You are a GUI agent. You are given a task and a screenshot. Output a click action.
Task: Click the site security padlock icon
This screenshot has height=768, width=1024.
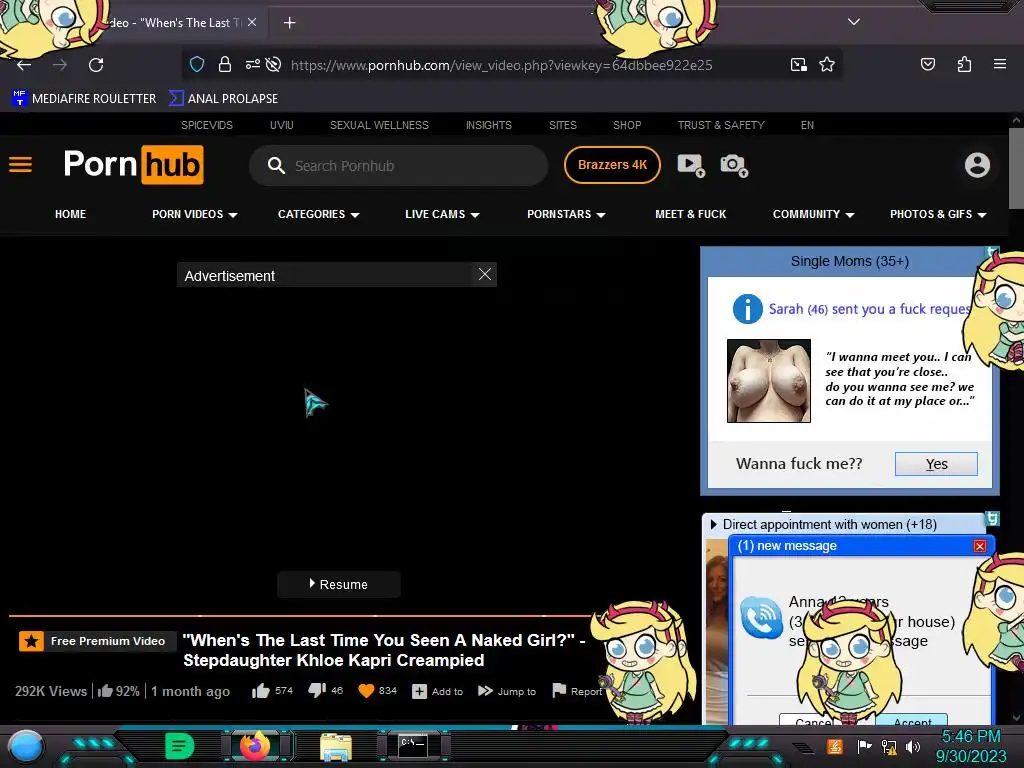tap(225, 64)
